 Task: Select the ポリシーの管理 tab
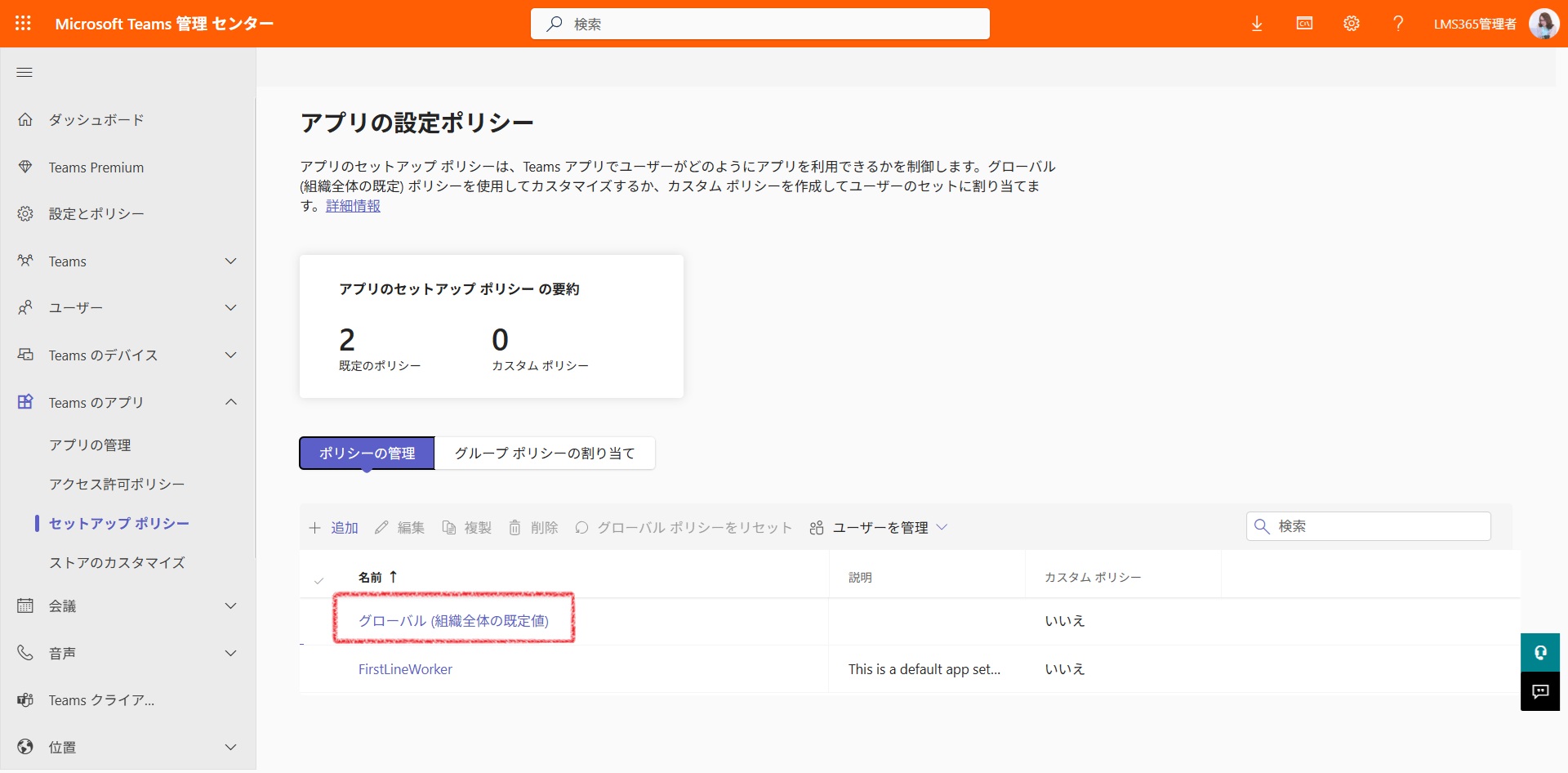point(367,454)
